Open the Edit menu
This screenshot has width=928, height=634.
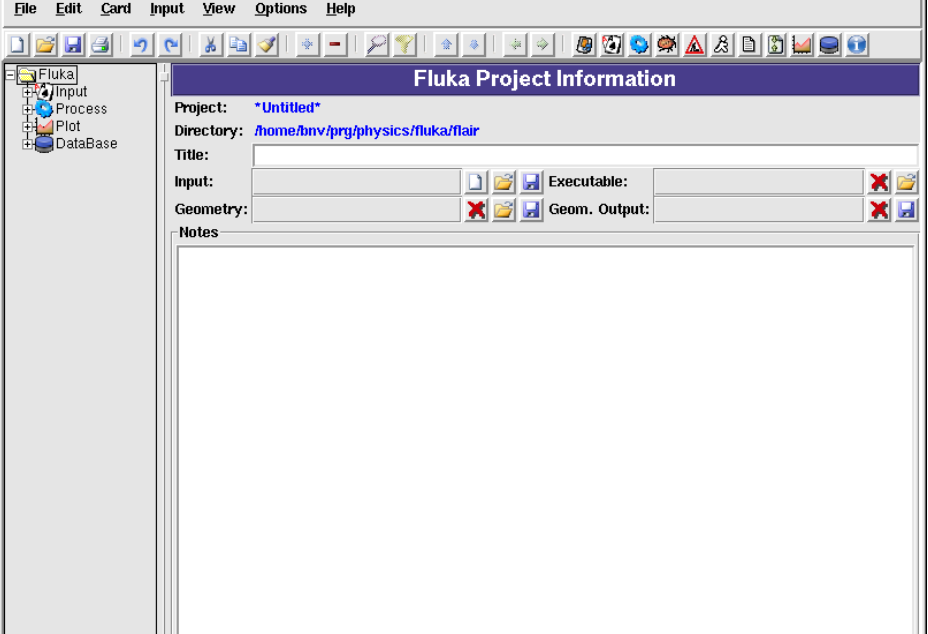(x=68, y=9)
